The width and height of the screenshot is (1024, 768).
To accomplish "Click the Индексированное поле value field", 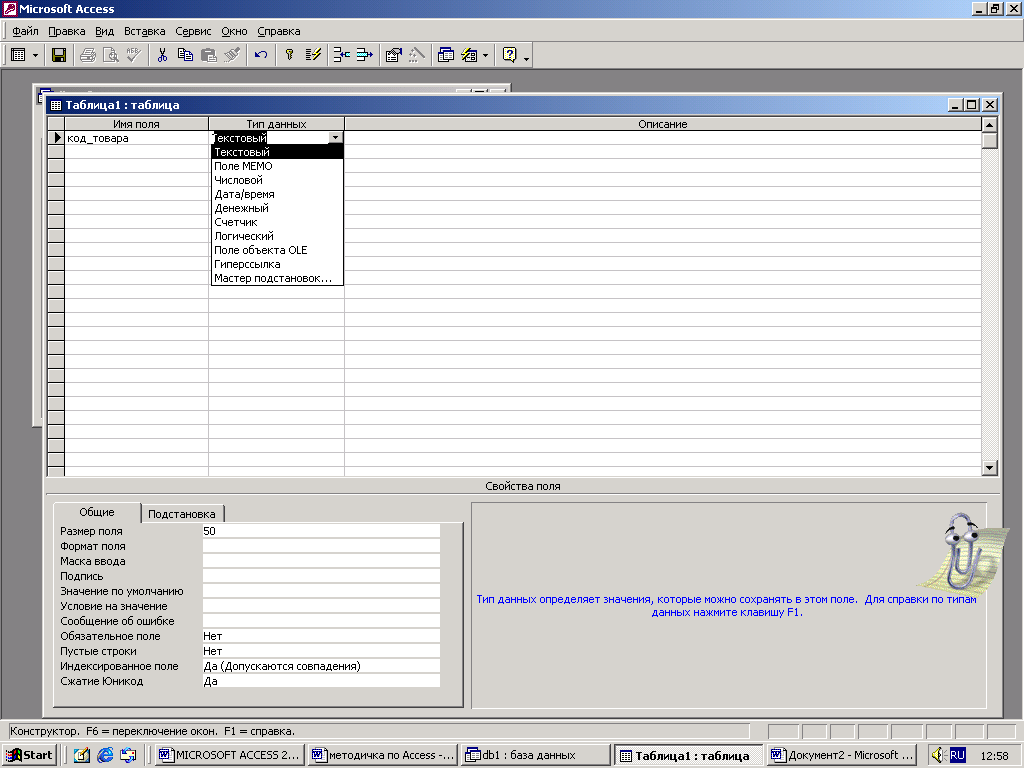I will coord(321,666).
